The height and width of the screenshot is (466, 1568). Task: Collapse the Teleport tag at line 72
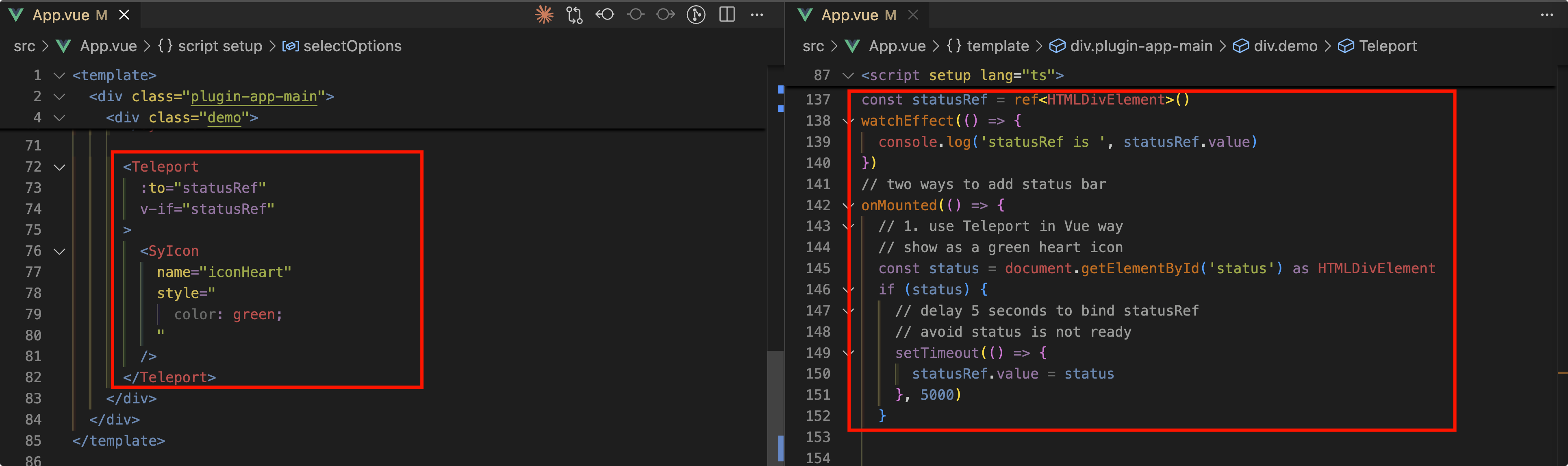(60, 167)
